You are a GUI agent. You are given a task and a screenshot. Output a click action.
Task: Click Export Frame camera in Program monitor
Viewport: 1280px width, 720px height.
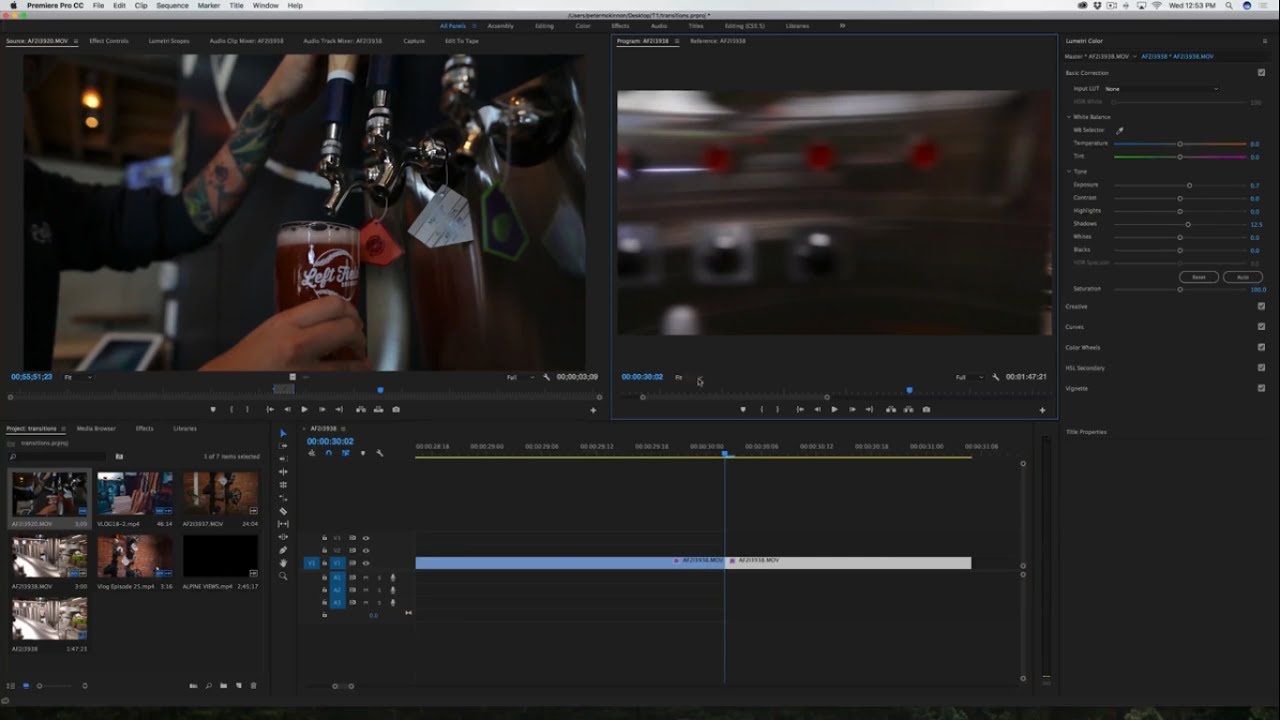(926, 409)
